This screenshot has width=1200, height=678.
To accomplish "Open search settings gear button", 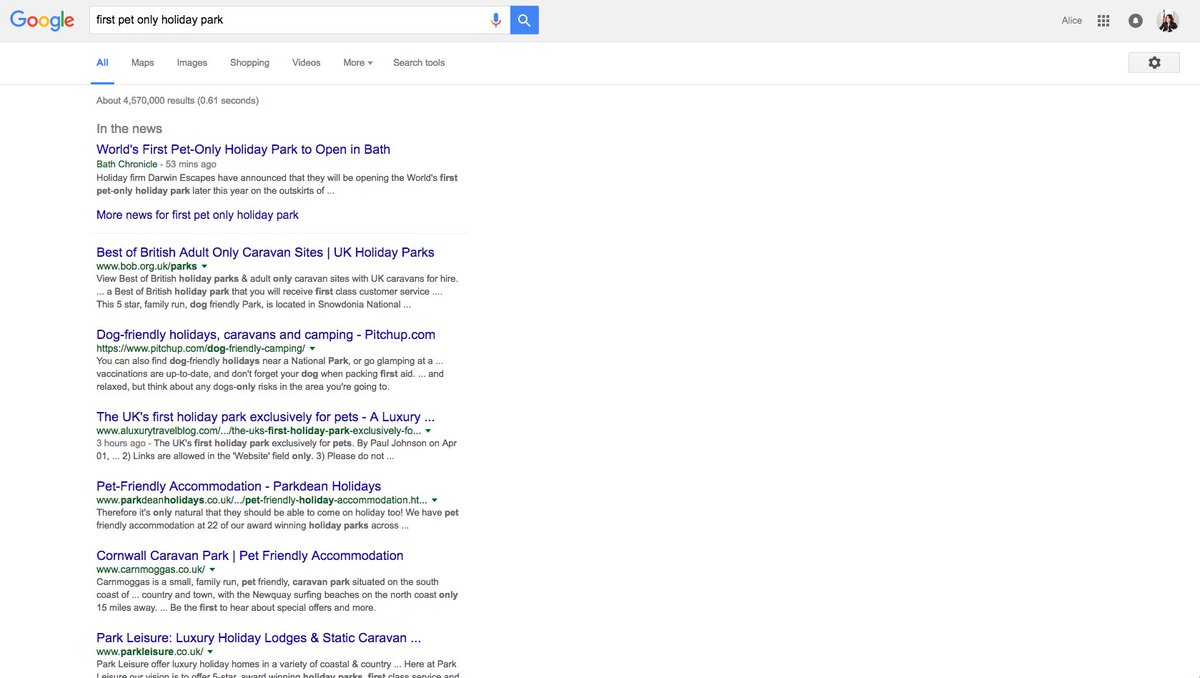I will (1154, 62).
